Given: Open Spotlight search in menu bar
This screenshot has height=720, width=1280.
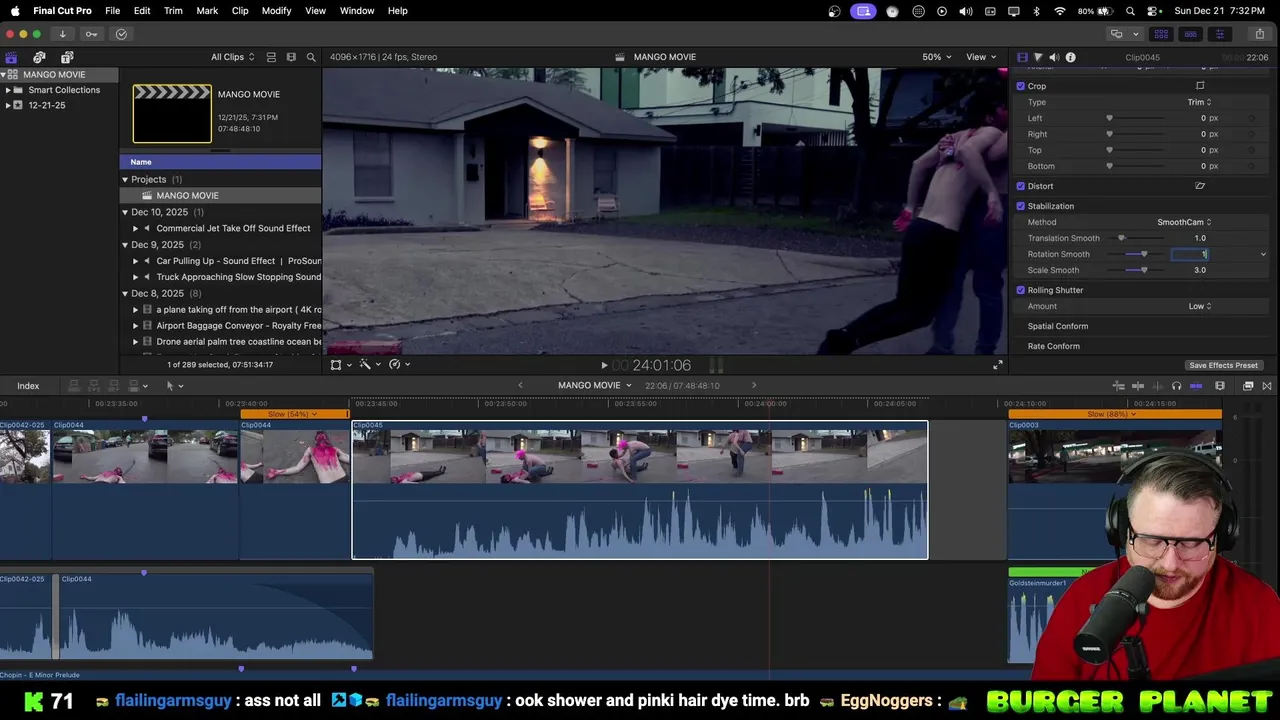Looking at the screenshot, I should [x=1131, y=11].
